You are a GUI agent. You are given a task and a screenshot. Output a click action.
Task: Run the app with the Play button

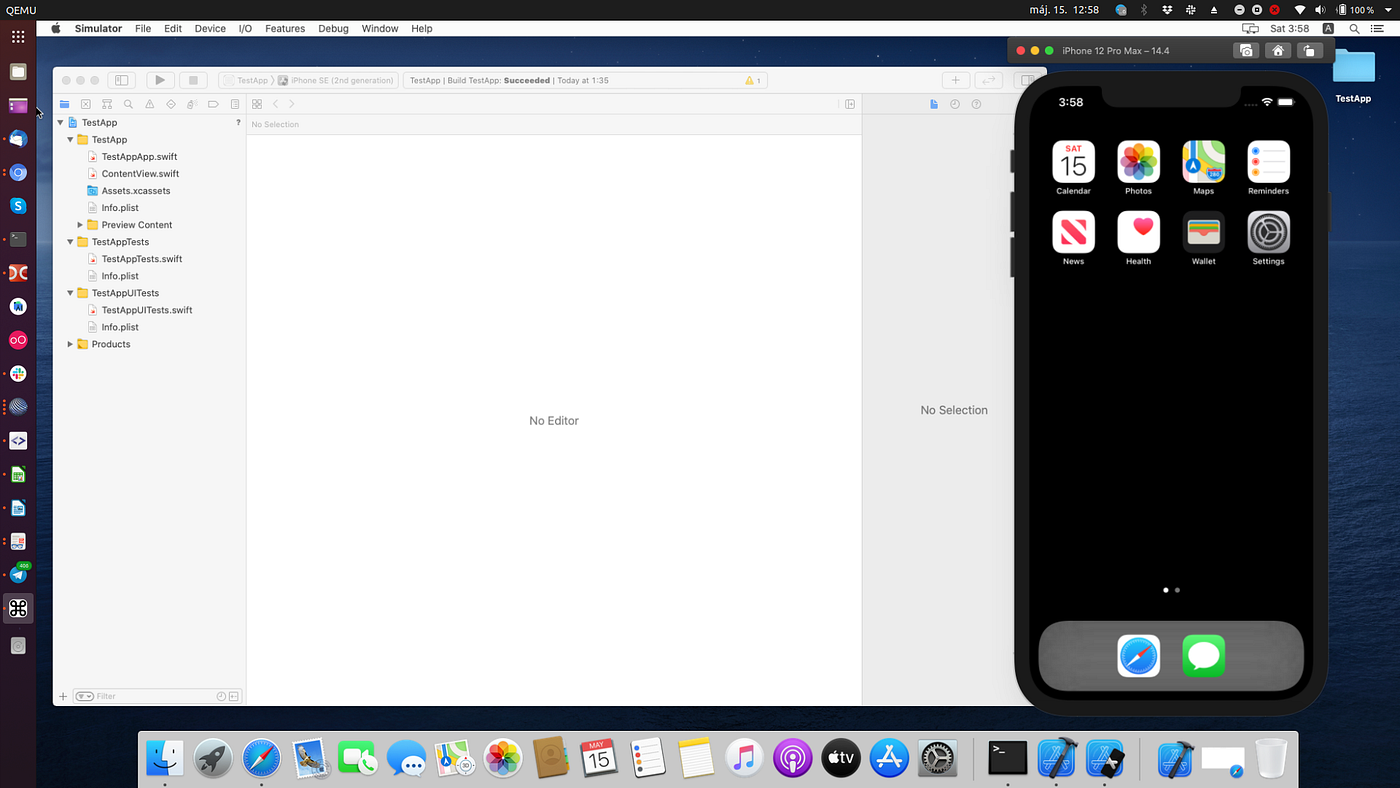(160, 80)
